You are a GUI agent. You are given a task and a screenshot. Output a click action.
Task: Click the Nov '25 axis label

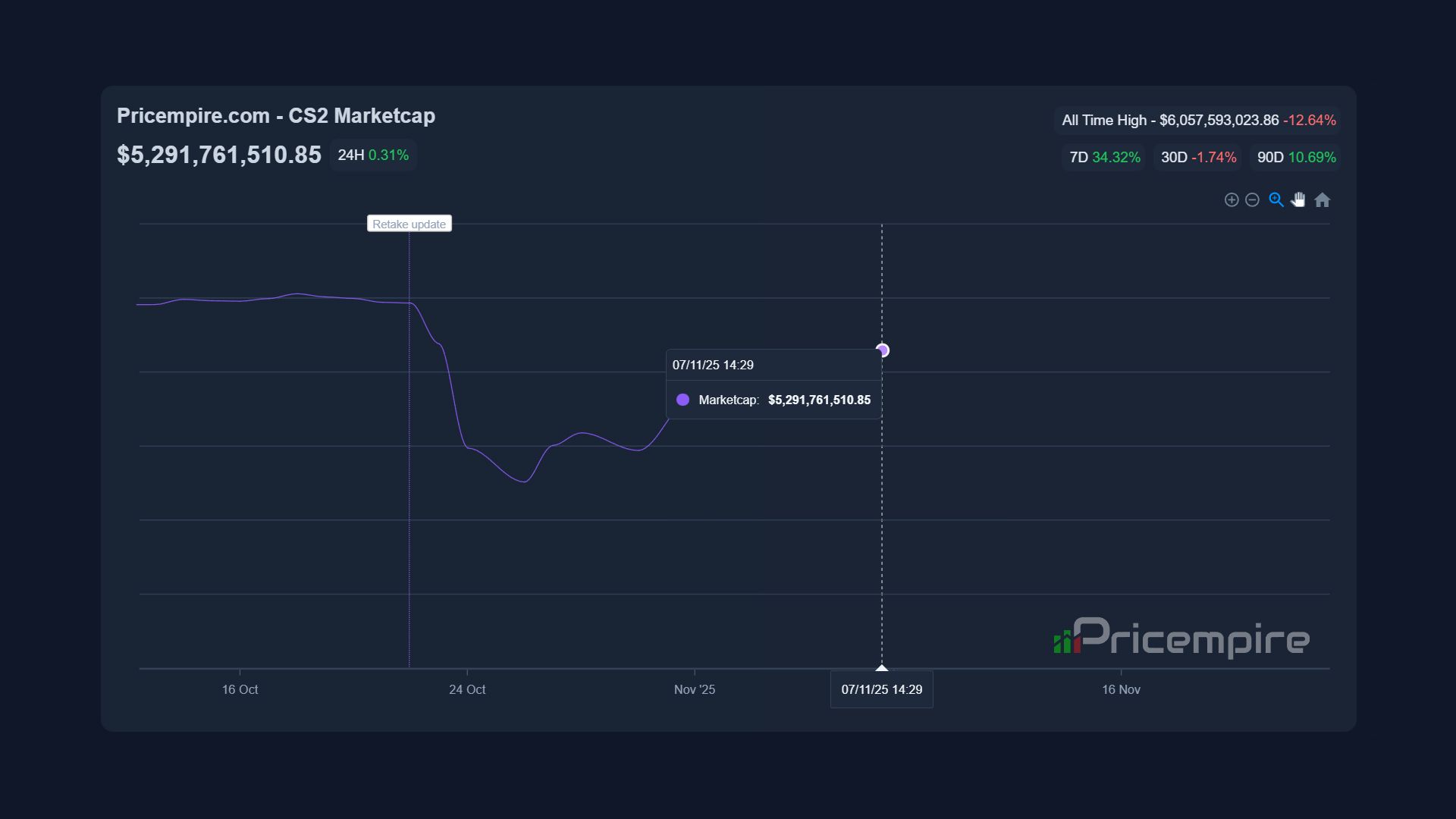[695, 689]
